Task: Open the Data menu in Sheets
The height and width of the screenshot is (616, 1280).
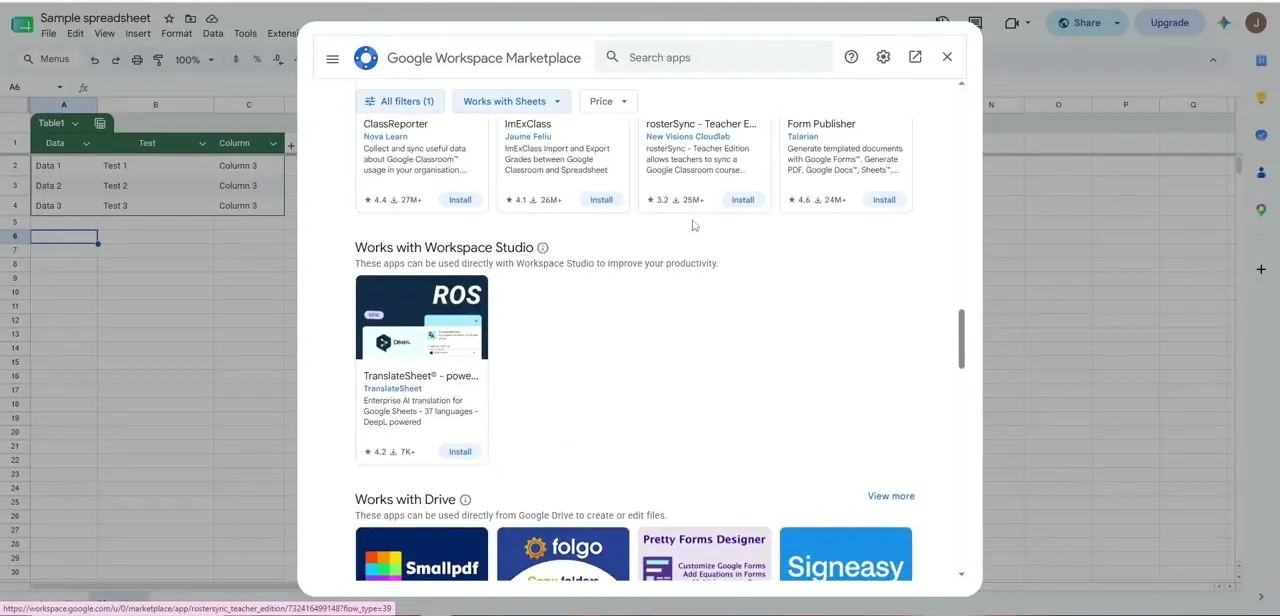Action: pos(213,34)
